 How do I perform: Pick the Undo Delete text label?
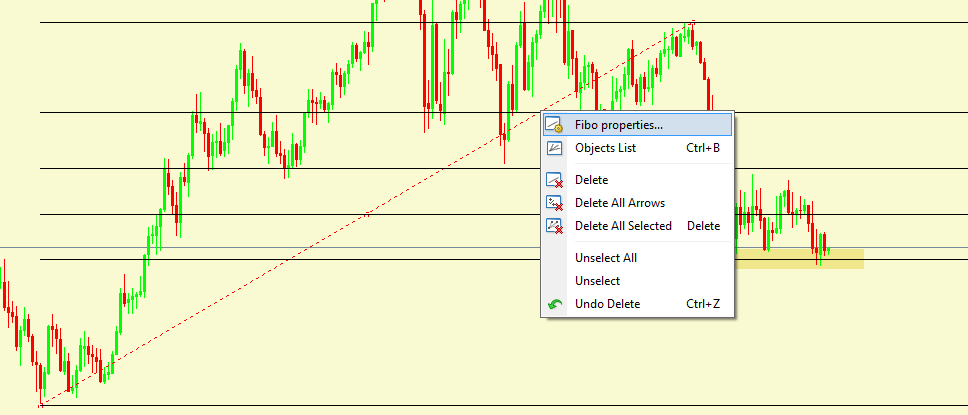point(607,304)
